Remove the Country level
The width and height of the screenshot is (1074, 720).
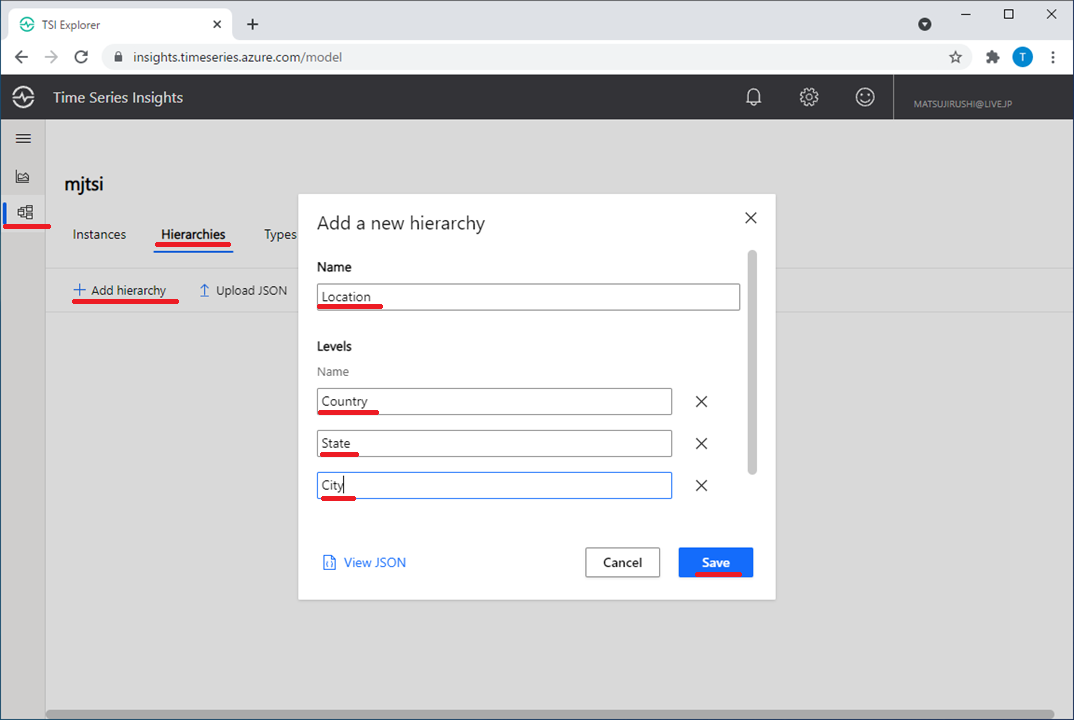point(701,401)
